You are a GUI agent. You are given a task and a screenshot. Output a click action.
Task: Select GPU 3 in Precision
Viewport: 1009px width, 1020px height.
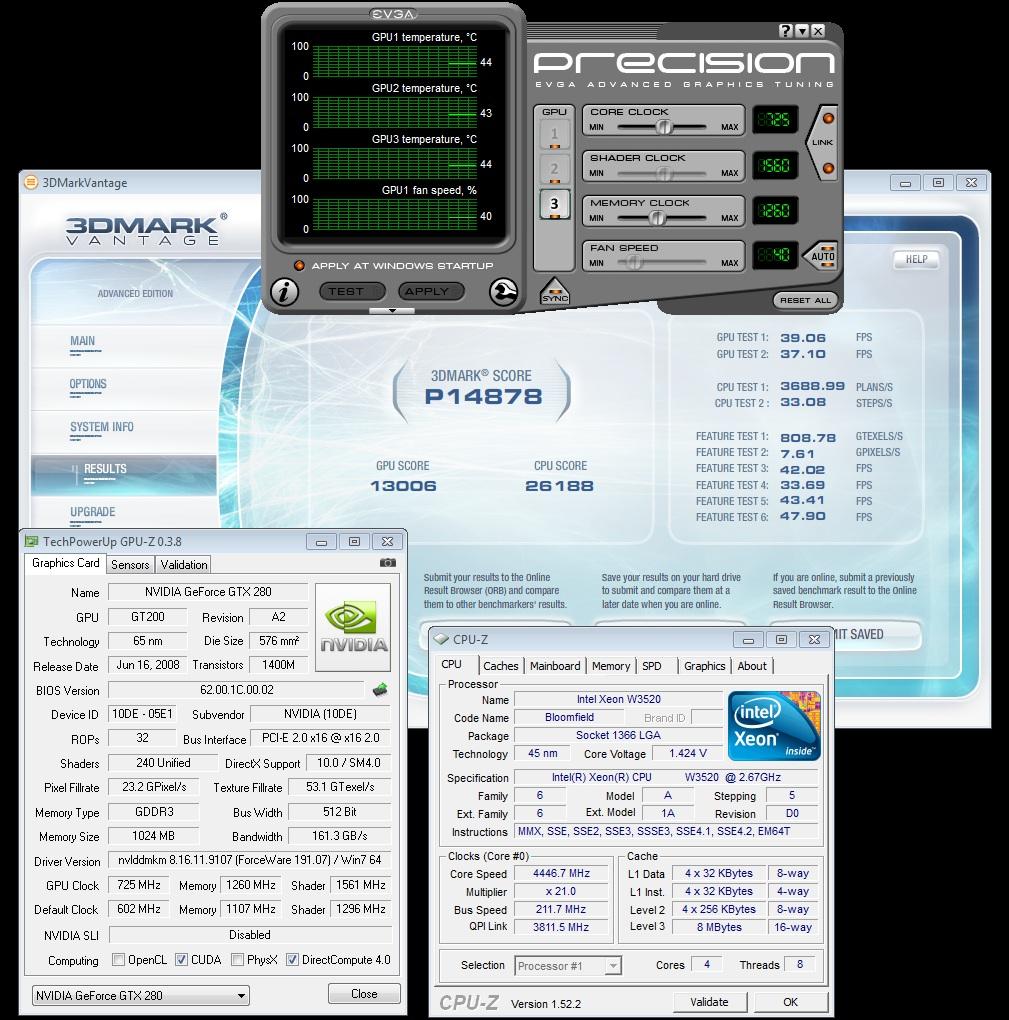coord(554,204)
